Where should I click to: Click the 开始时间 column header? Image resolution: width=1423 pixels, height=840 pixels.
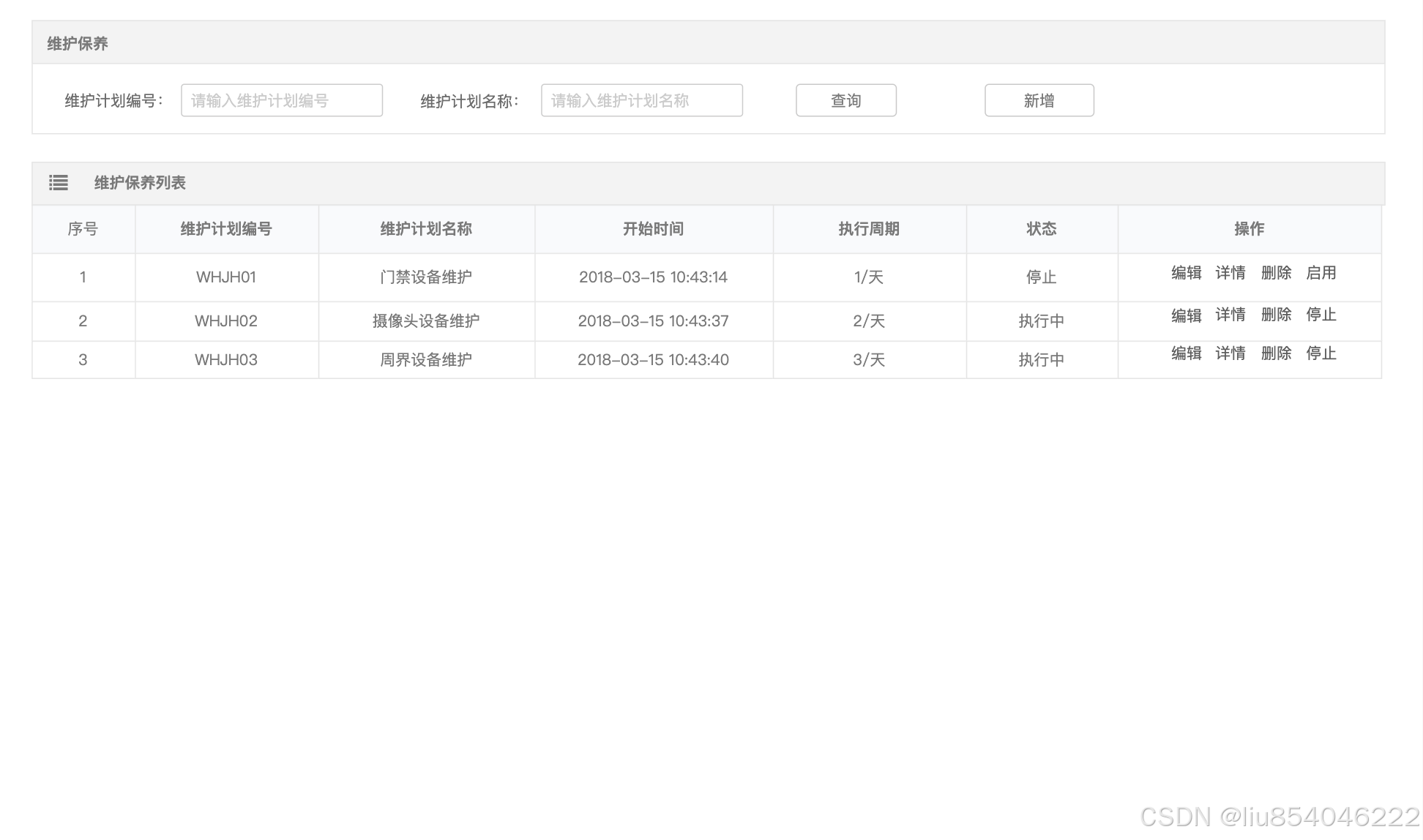click(653, 229)
